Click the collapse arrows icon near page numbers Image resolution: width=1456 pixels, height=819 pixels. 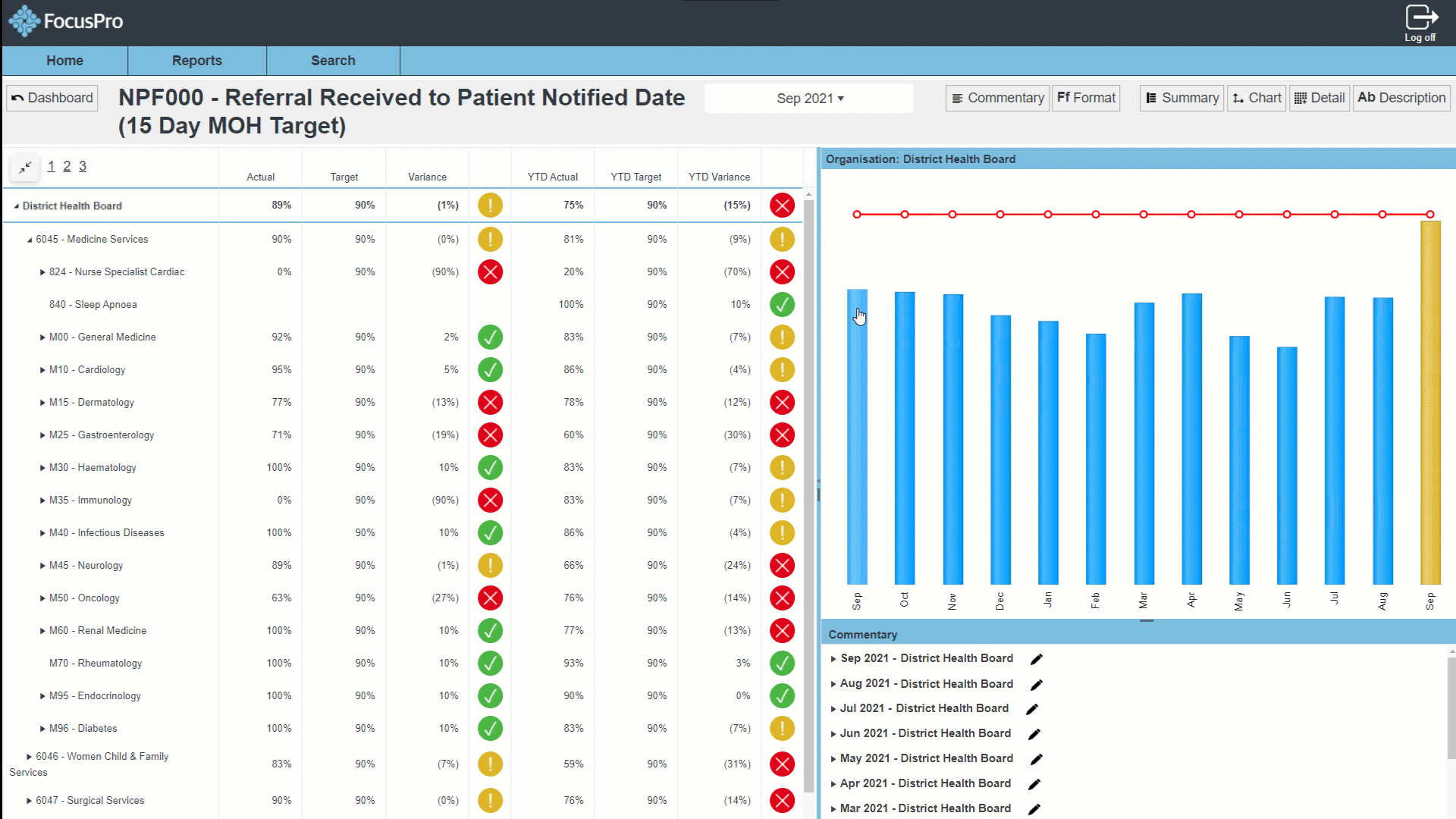point(25,167)
